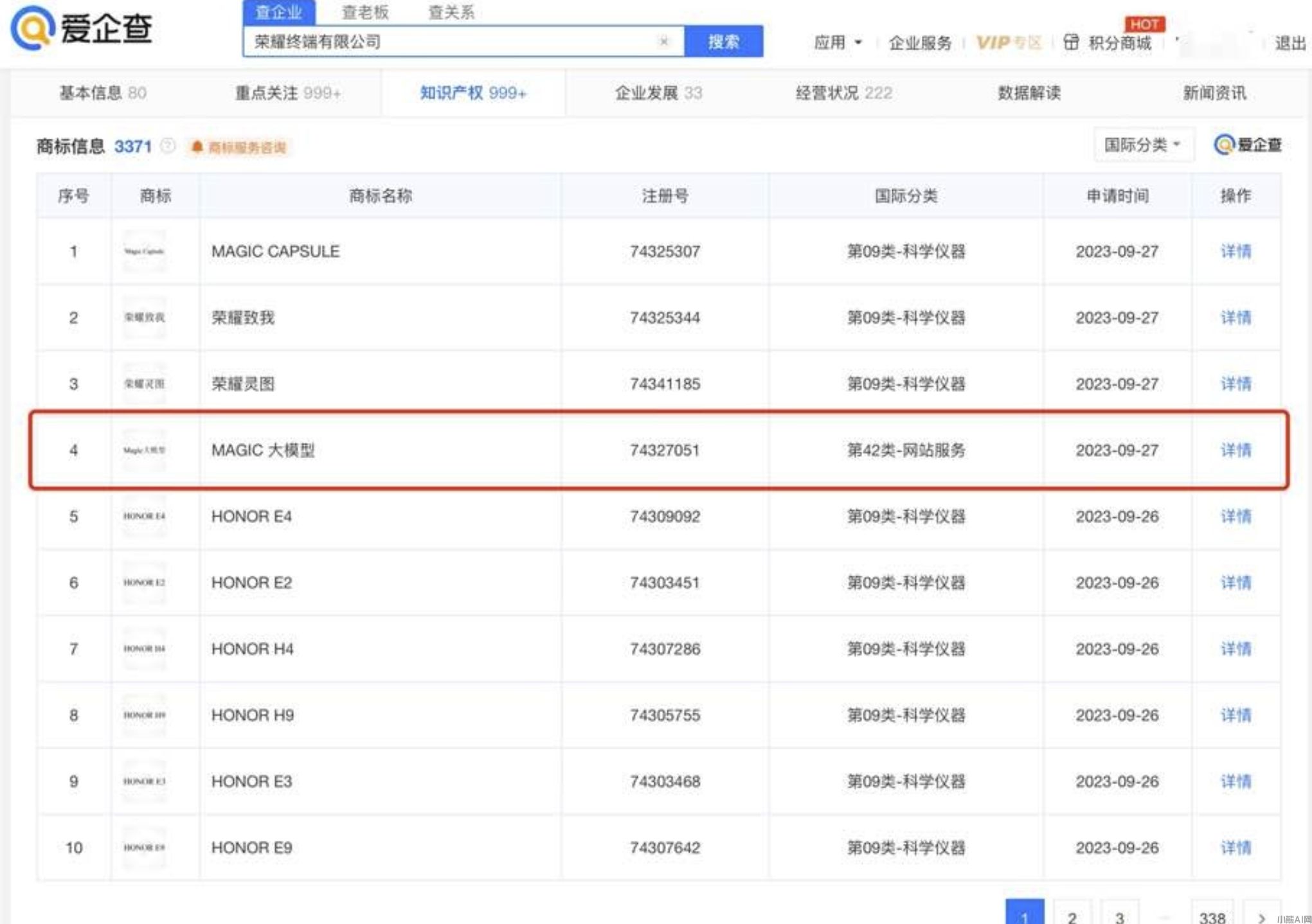Click the 企业服务 link
This screenshot has width=1312, height=924.
[920, 43]
